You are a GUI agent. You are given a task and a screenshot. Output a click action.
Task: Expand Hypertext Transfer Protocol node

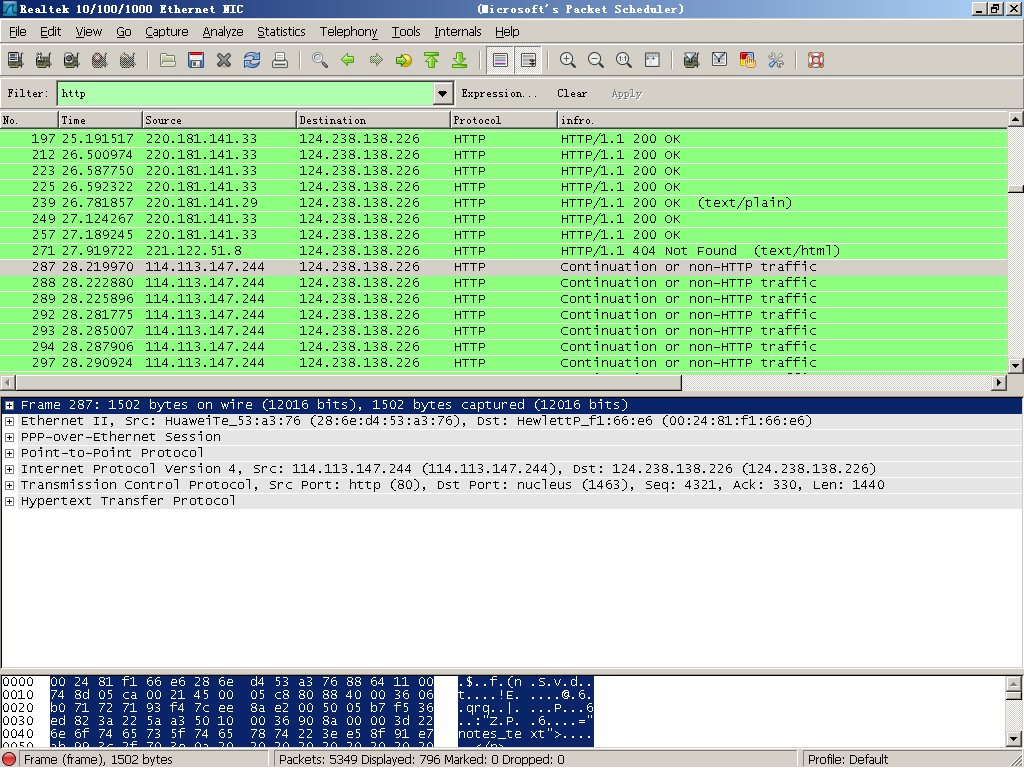coord(10,501)
